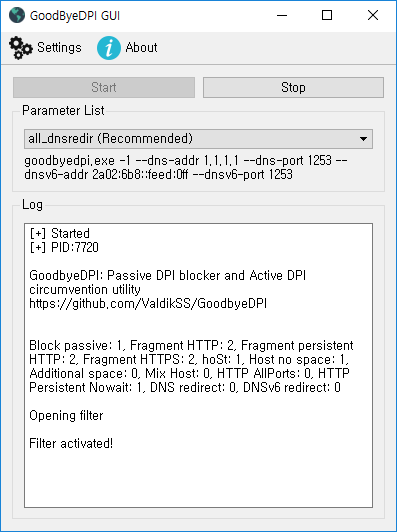This screenshot has width=397, height=532.
Task: Click the 'Filter activated!' log line
Action: pos(71,443)
